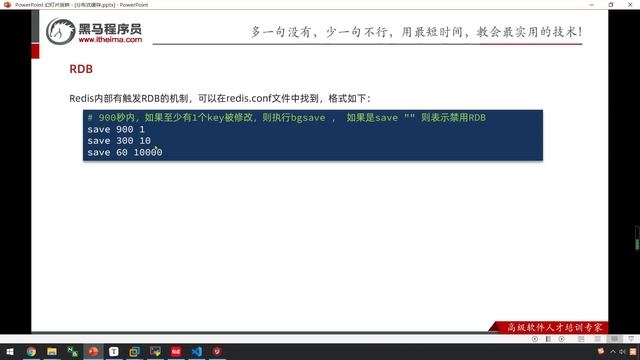640x360 pixels.
Task: Click 黑马程序员 brand name text
Action: pyautogui.click(x=110, y=29)
